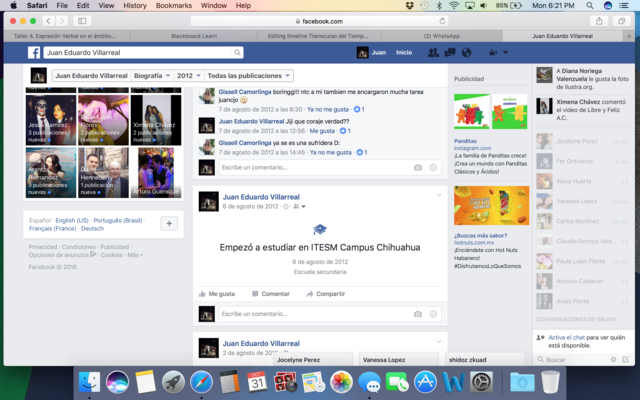The height and width of the screenshot is (400, 640).
Task: Click Activa el chat link
Action: pos(567,338)
